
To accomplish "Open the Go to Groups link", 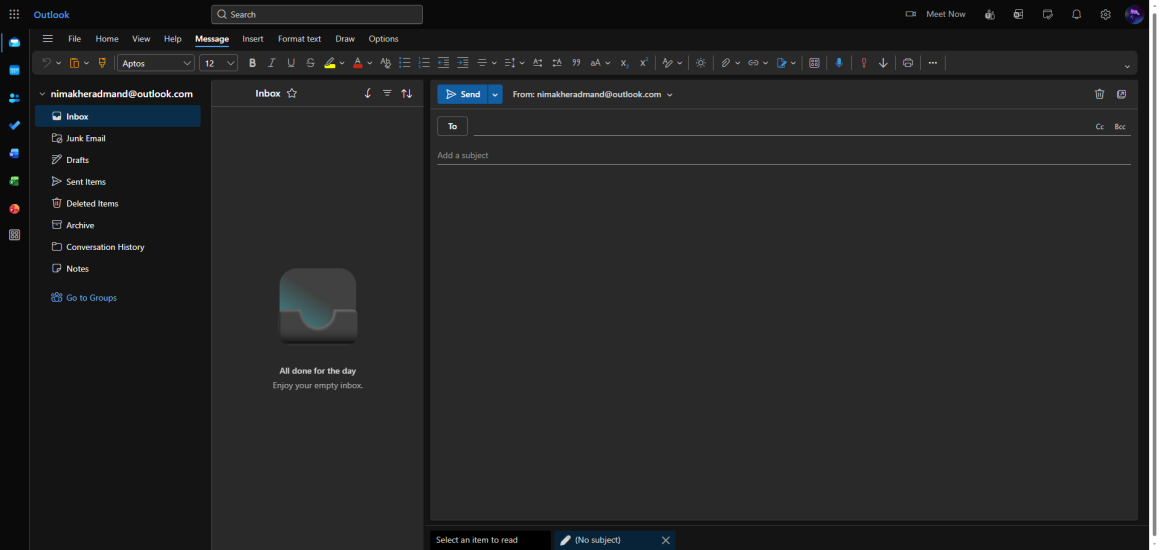I will coord(91,298).
